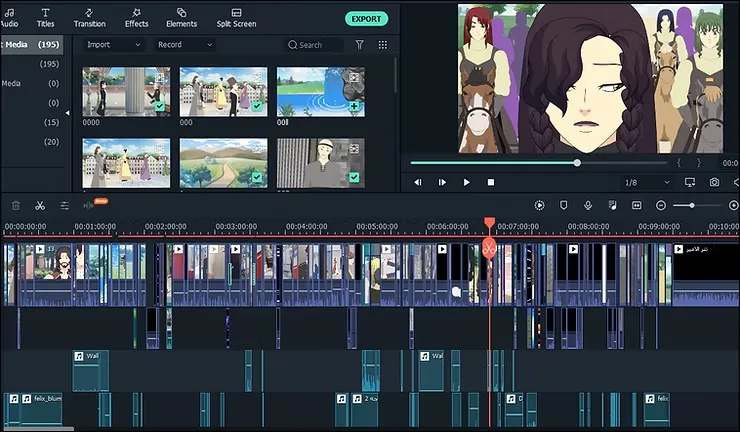This screenshot has height=432, width=740.
Task: Set mark-out point bracket
Action: tap(699, 163)
